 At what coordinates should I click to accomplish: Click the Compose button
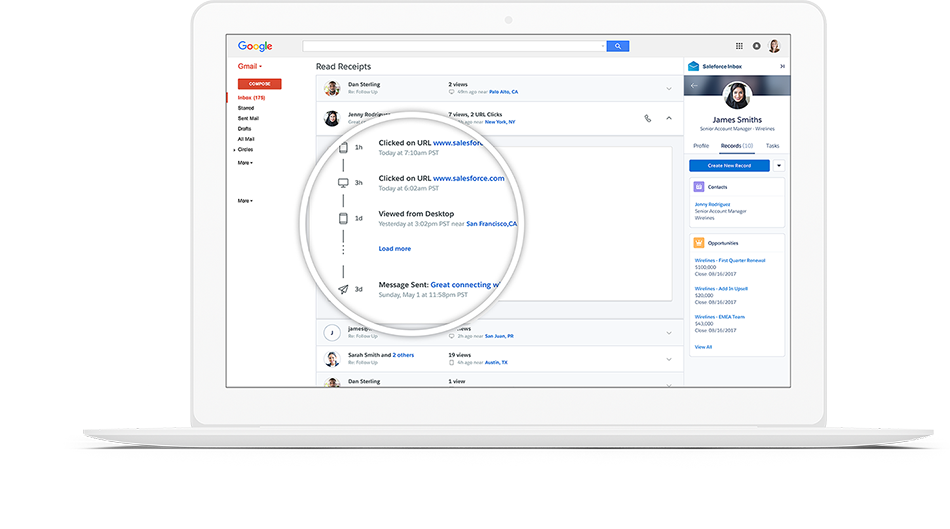(259, 84)
